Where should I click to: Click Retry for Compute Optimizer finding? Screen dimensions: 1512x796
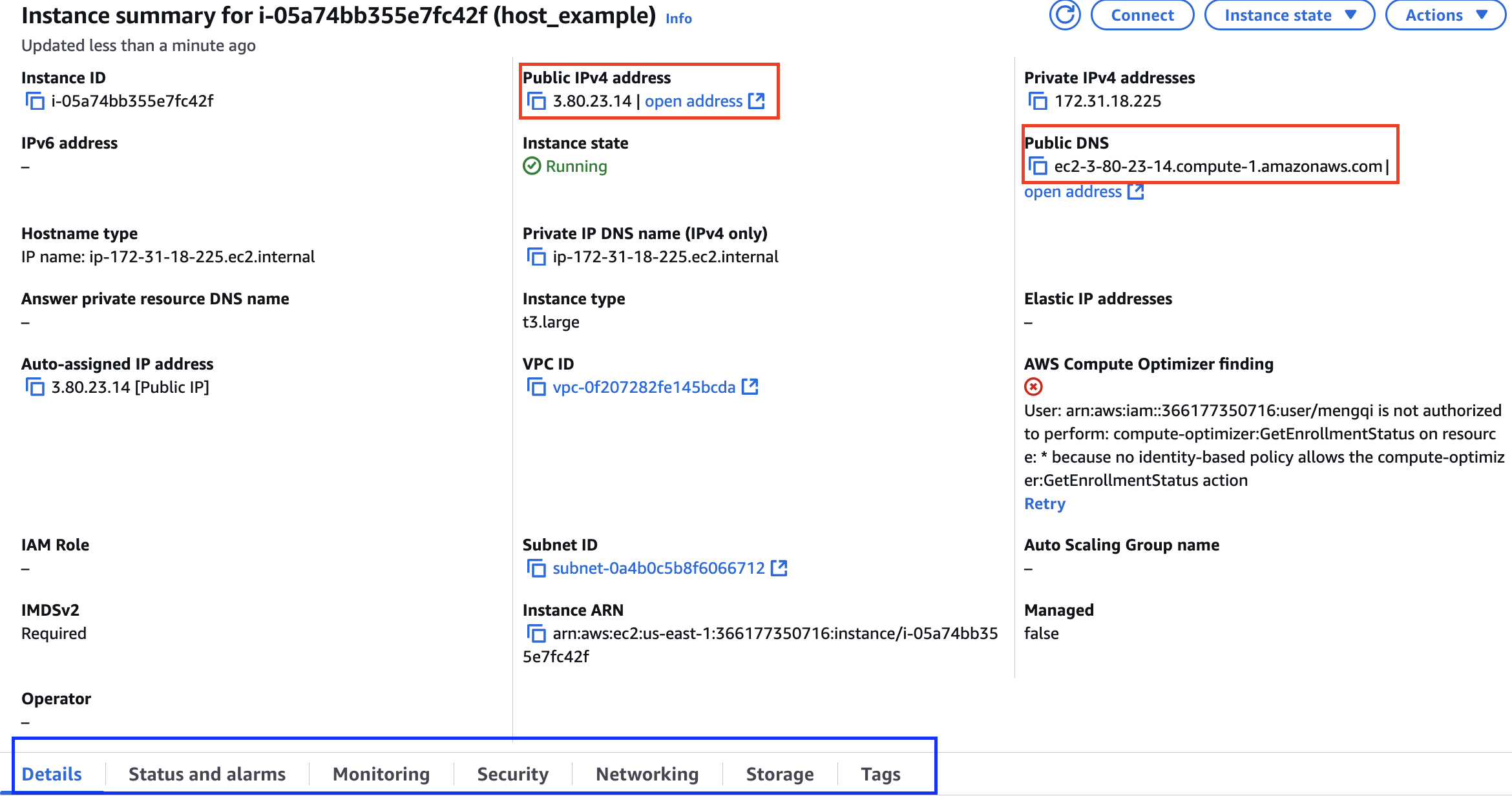click(1044, 504)
